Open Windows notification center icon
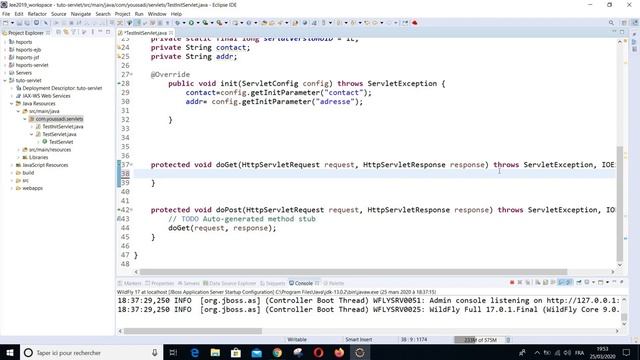This screenshot has width=640, height=360. coord(627,353)
